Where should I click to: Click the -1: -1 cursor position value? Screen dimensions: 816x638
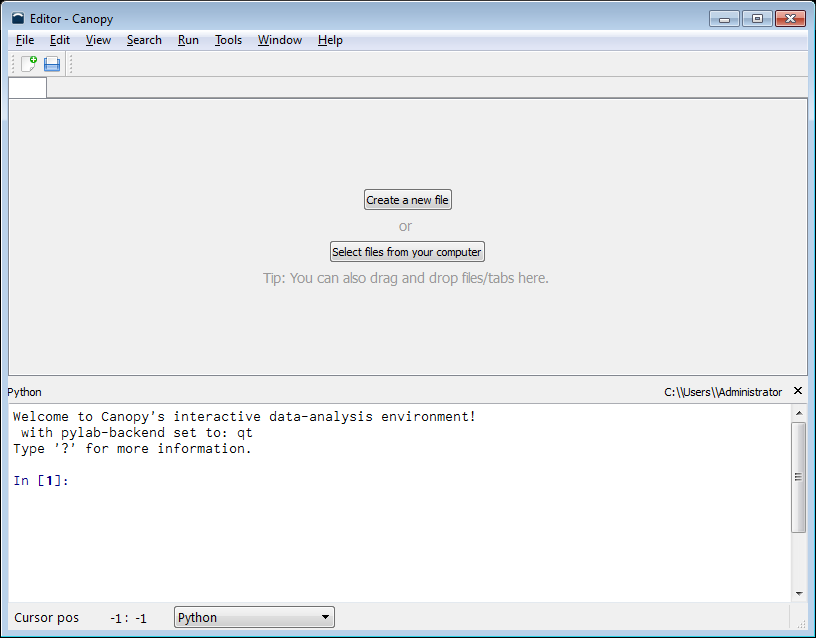click(128, 618)
